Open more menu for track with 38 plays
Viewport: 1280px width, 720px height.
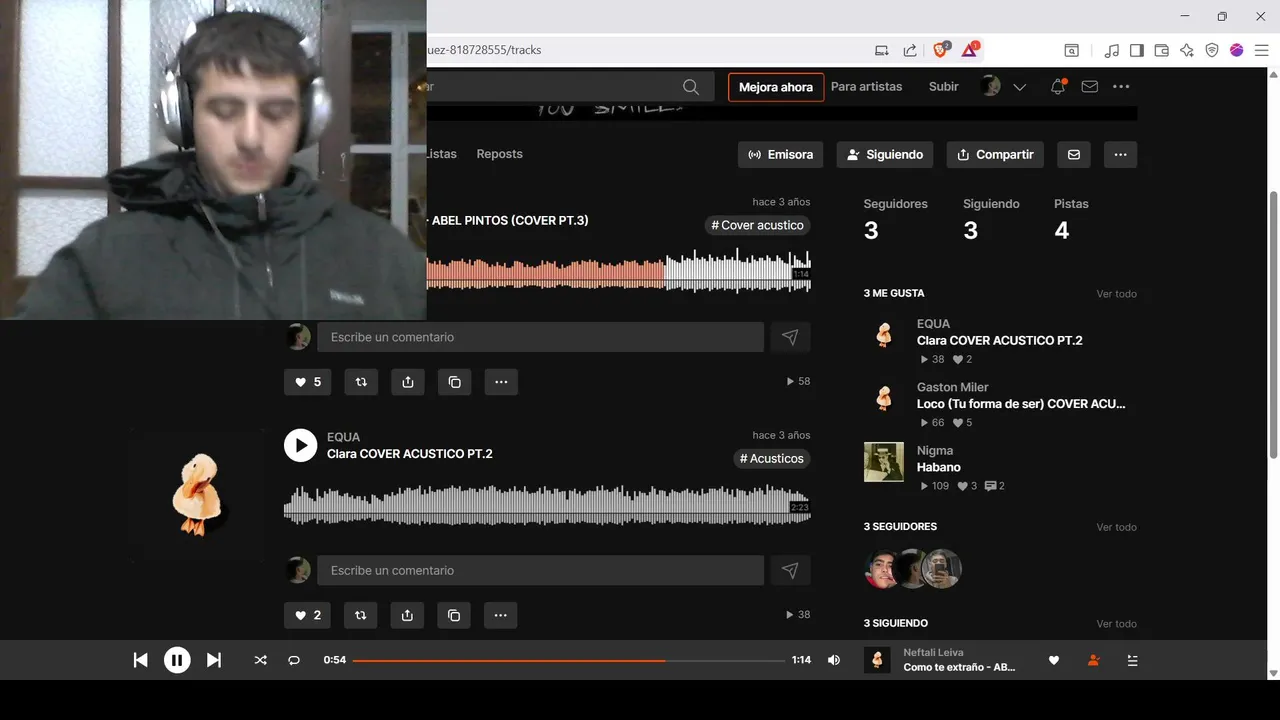(501, 615)
